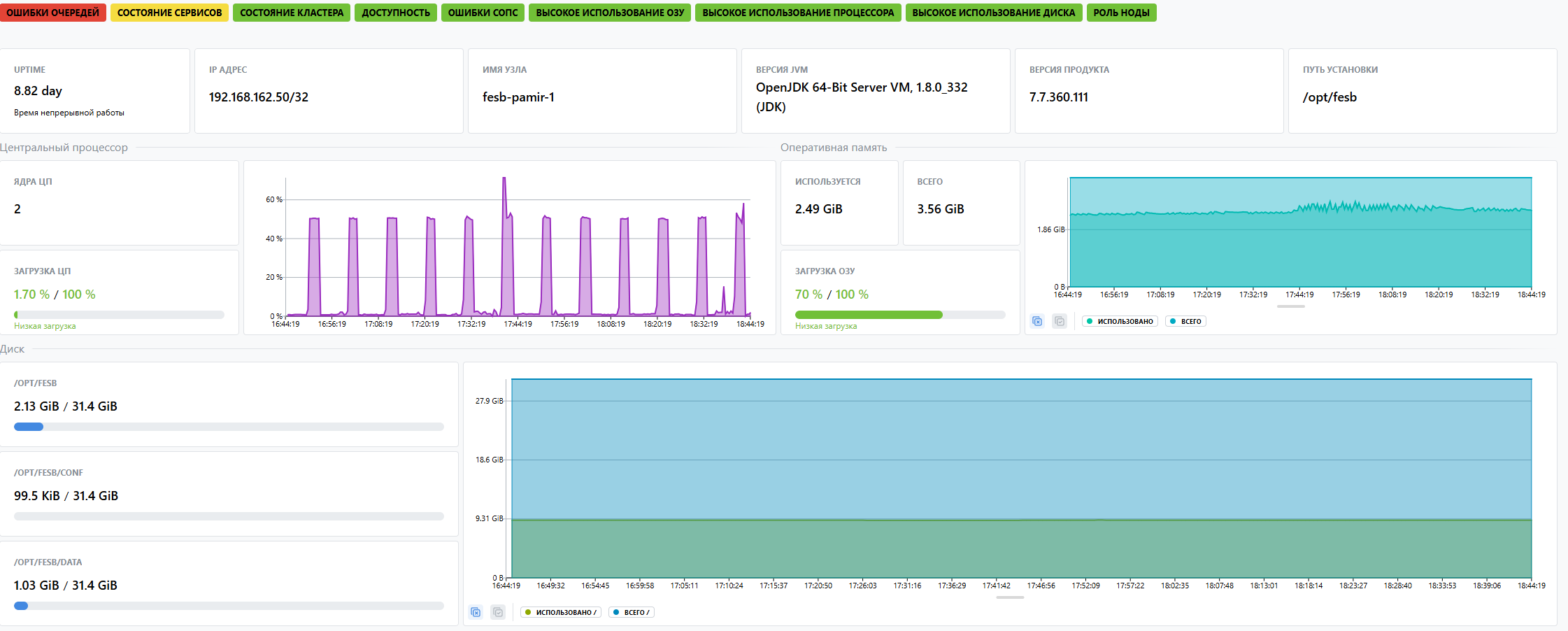Open the СОСТОЯНИЕ КЛАСТЕРА status badge
Screen dimensions: 1568x631
(292, 13)
